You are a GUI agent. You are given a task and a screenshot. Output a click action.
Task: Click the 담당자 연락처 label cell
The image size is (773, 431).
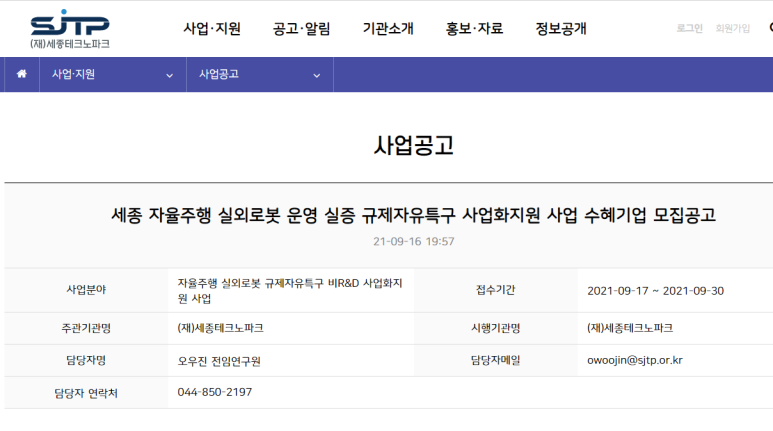[x=86, y=393]
